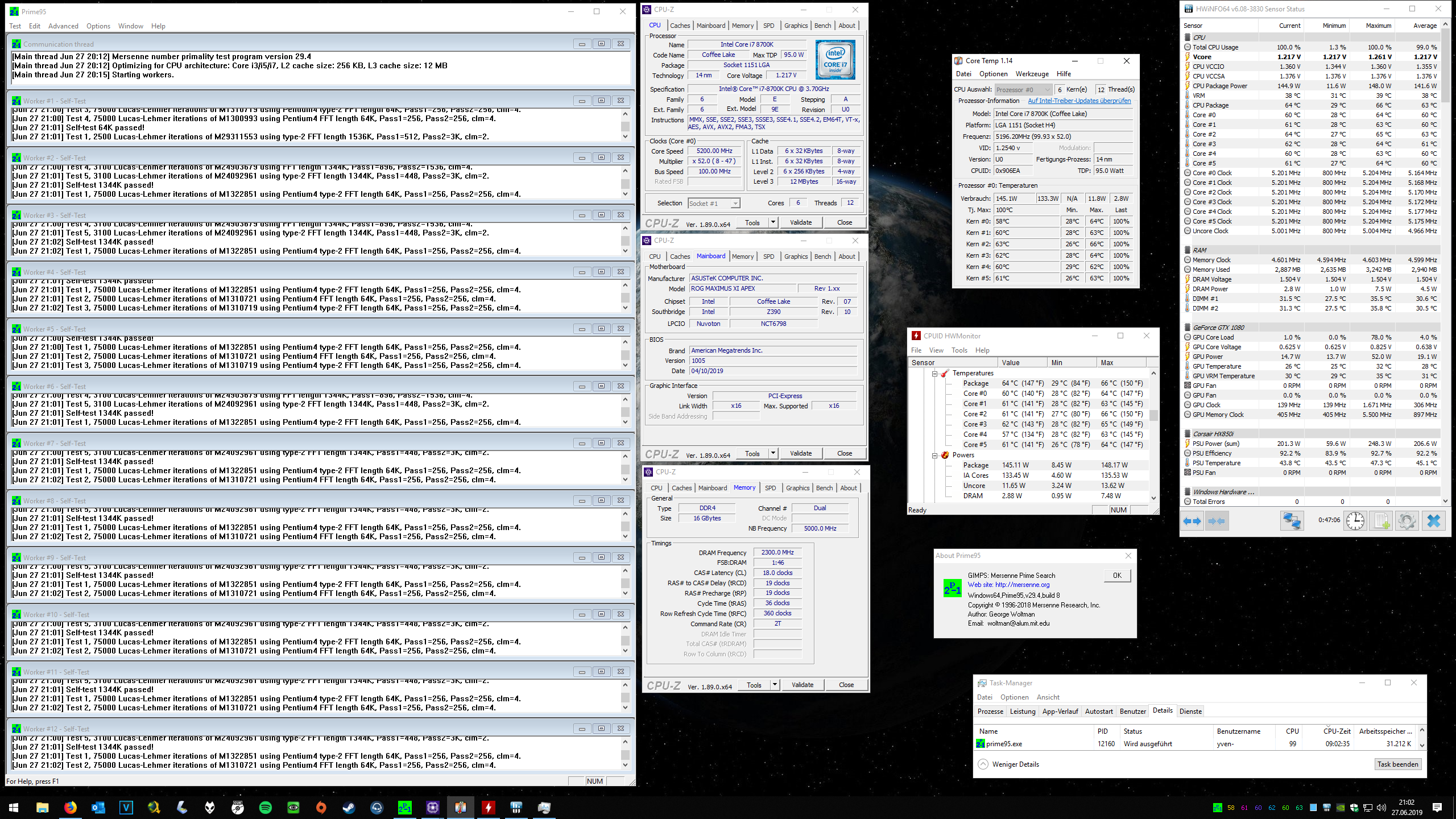
Task: Open Spotify from the taskbar
Action: pyautogui.click(x=265, y=808)
